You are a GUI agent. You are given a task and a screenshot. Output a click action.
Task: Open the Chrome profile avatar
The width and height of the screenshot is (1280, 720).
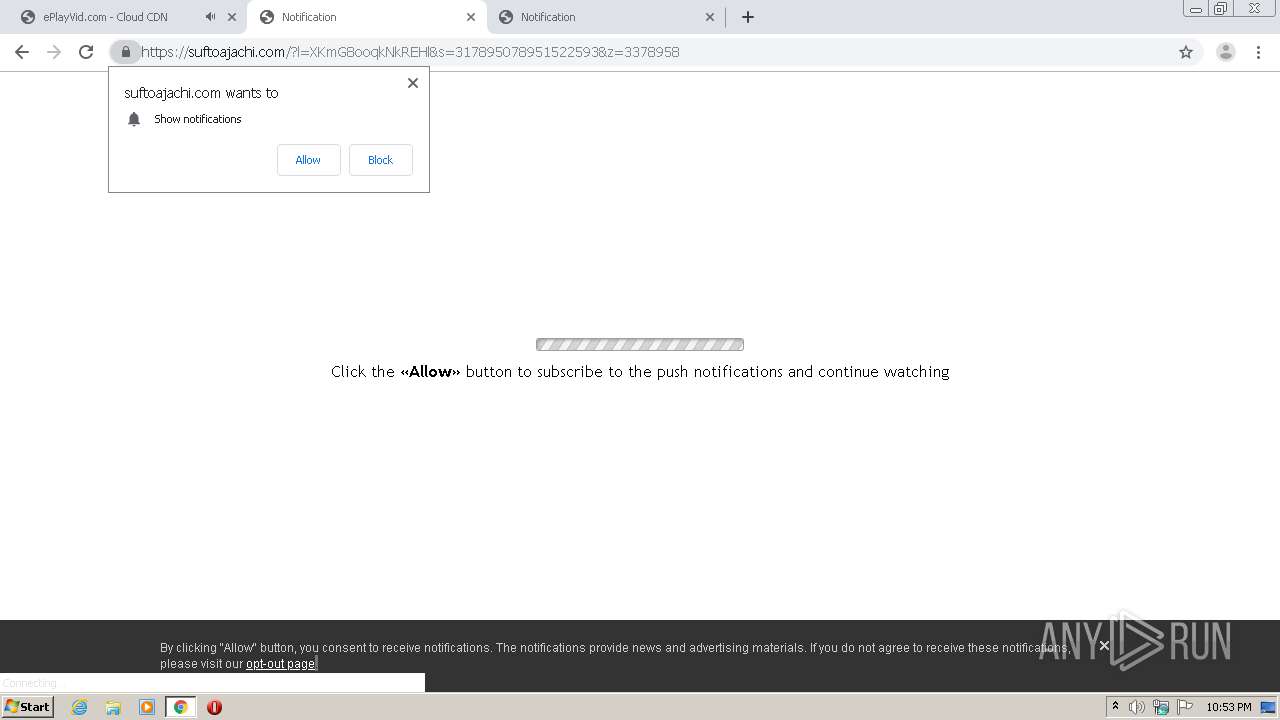tap(1225, 52)
